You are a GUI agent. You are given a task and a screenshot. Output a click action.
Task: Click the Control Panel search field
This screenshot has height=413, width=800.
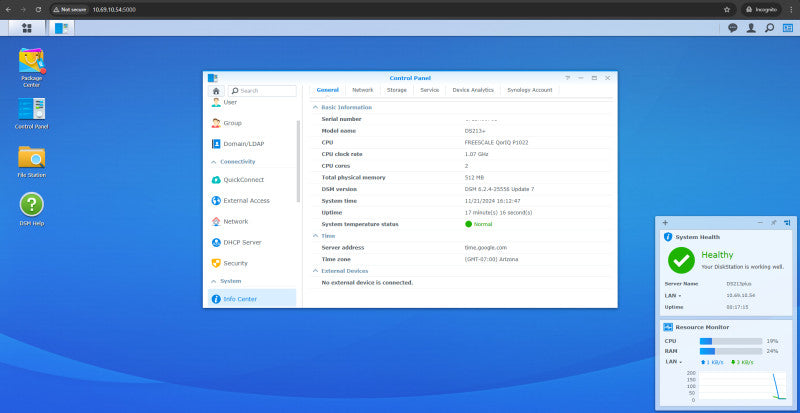pos(262,91)
